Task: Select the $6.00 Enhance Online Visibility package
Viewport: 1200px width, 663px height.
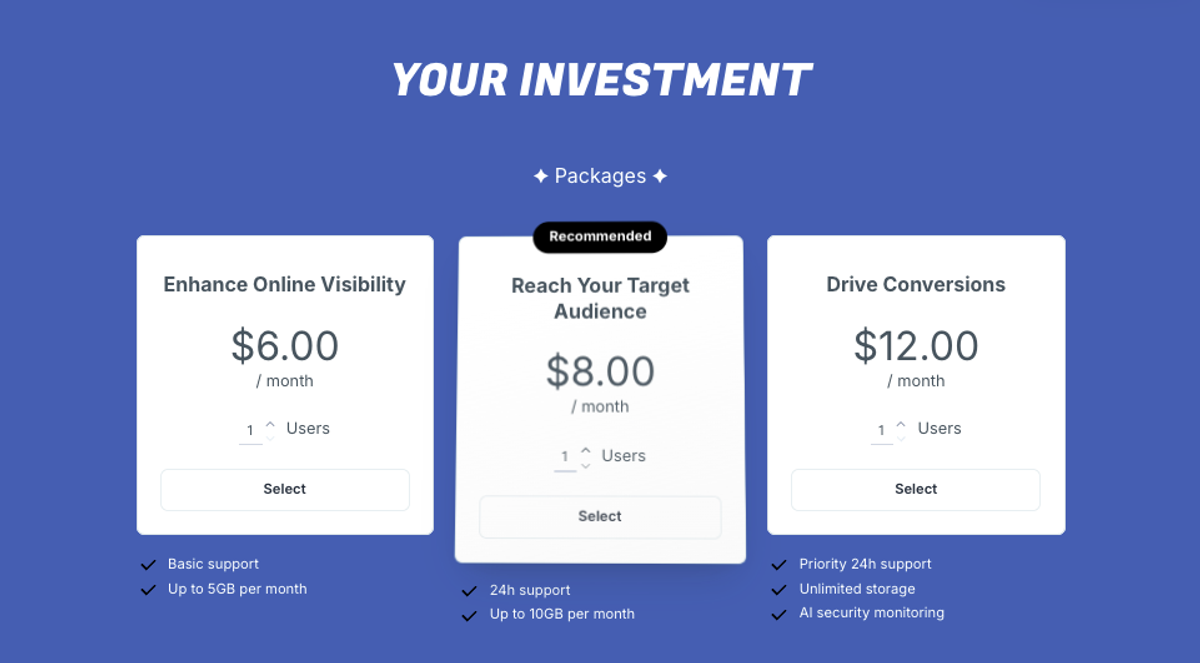Action: 285,490
